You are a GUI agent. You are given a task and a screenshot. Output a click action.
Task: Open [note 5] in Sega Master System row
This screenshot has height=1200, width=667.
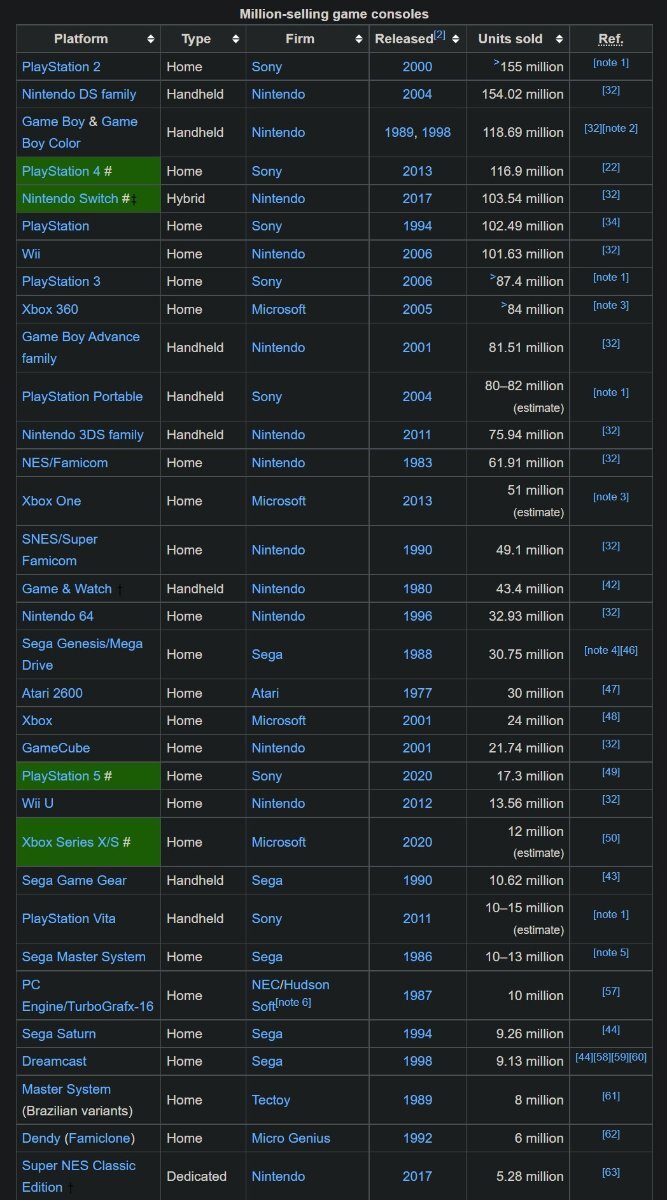coord(611,952)
